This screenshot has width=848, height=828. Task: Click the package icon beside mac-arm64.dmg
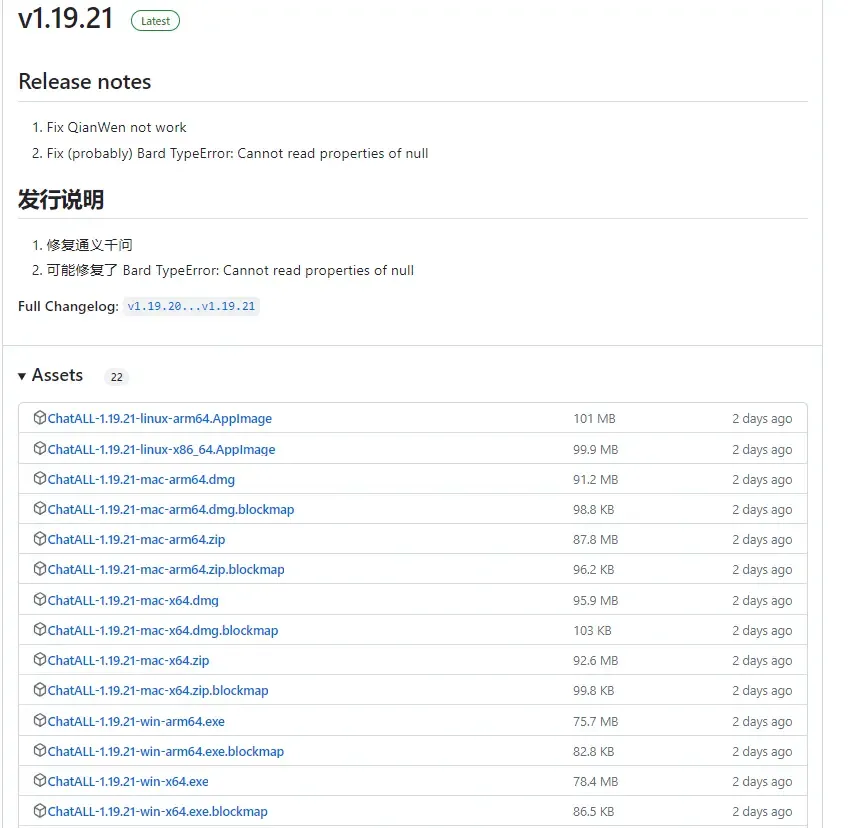point(39,478)
